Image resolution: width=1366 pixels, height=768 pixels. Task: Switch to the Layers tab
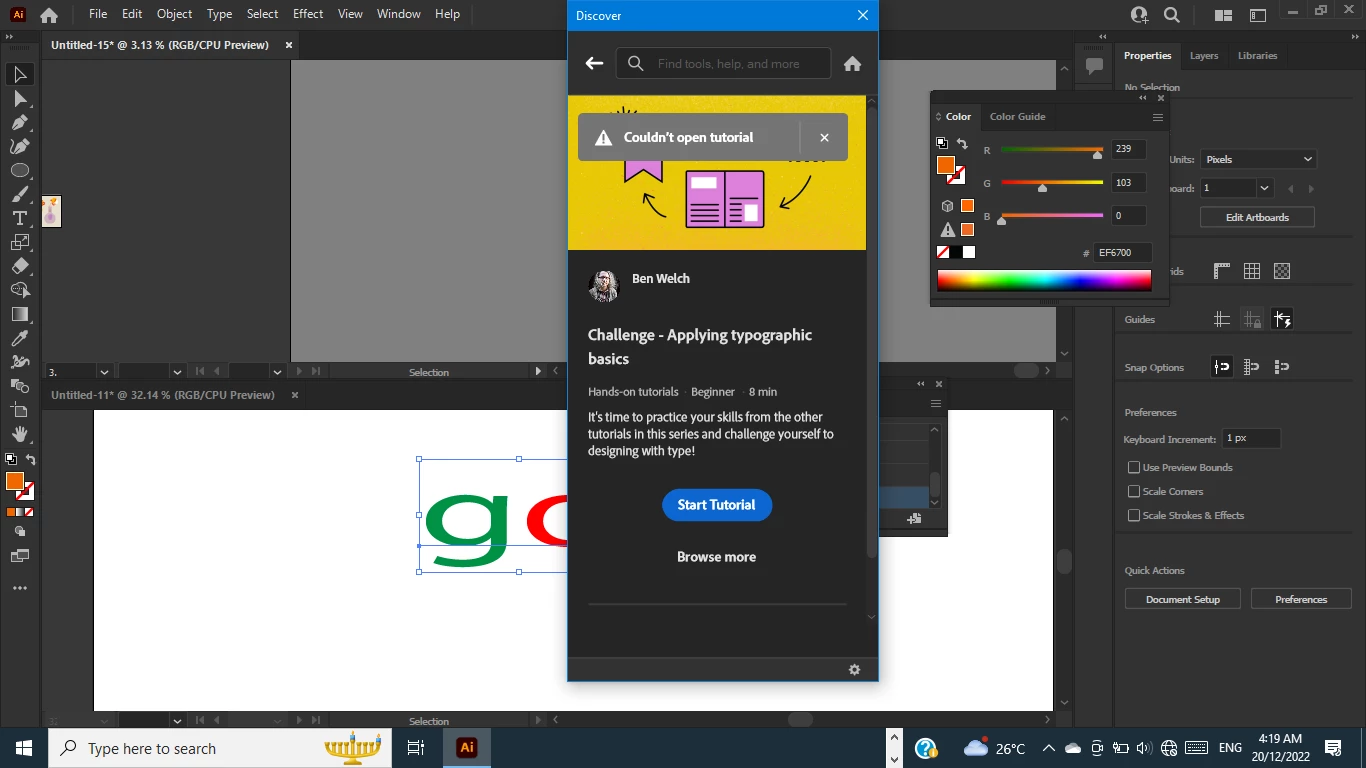pyautogui.click(x=1204, y=56)
